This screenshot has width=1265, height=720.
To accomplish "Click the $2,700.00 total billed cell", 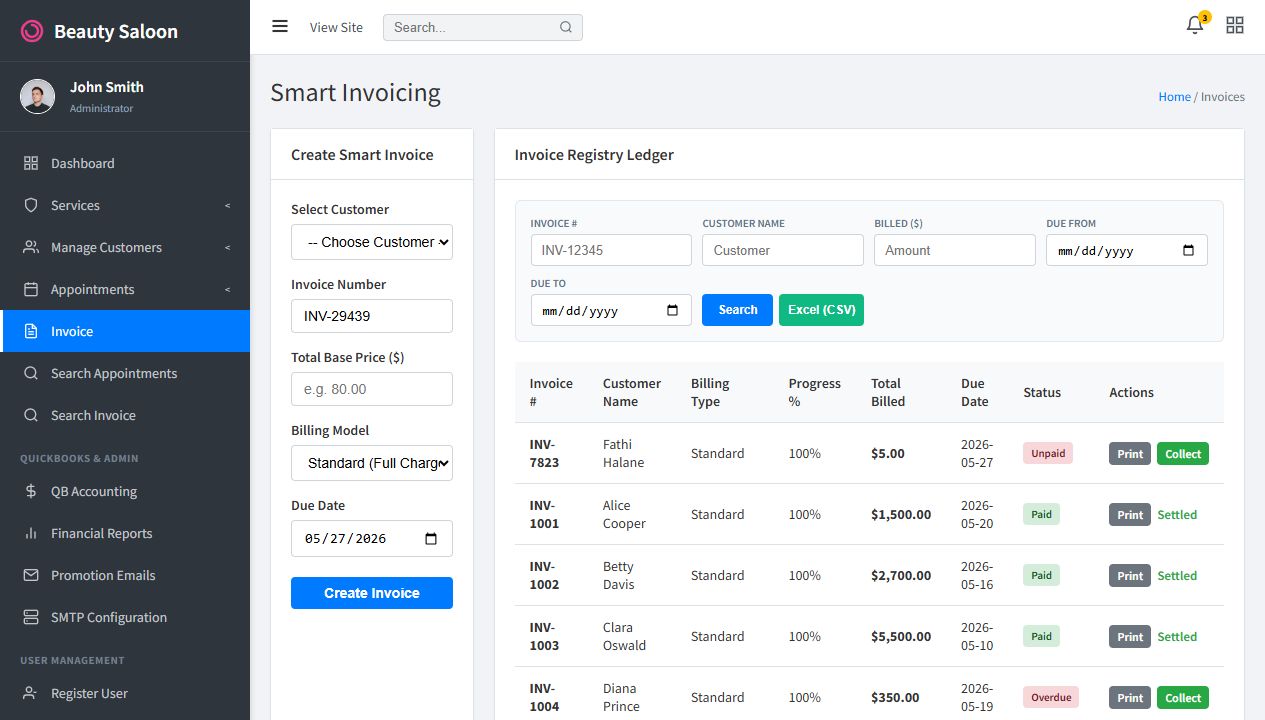I will [x=901, y=575].
